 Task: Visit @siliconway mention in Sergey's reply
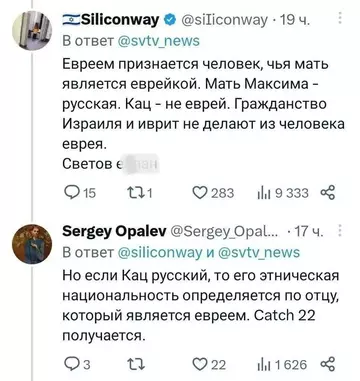[x=160, y=253]
